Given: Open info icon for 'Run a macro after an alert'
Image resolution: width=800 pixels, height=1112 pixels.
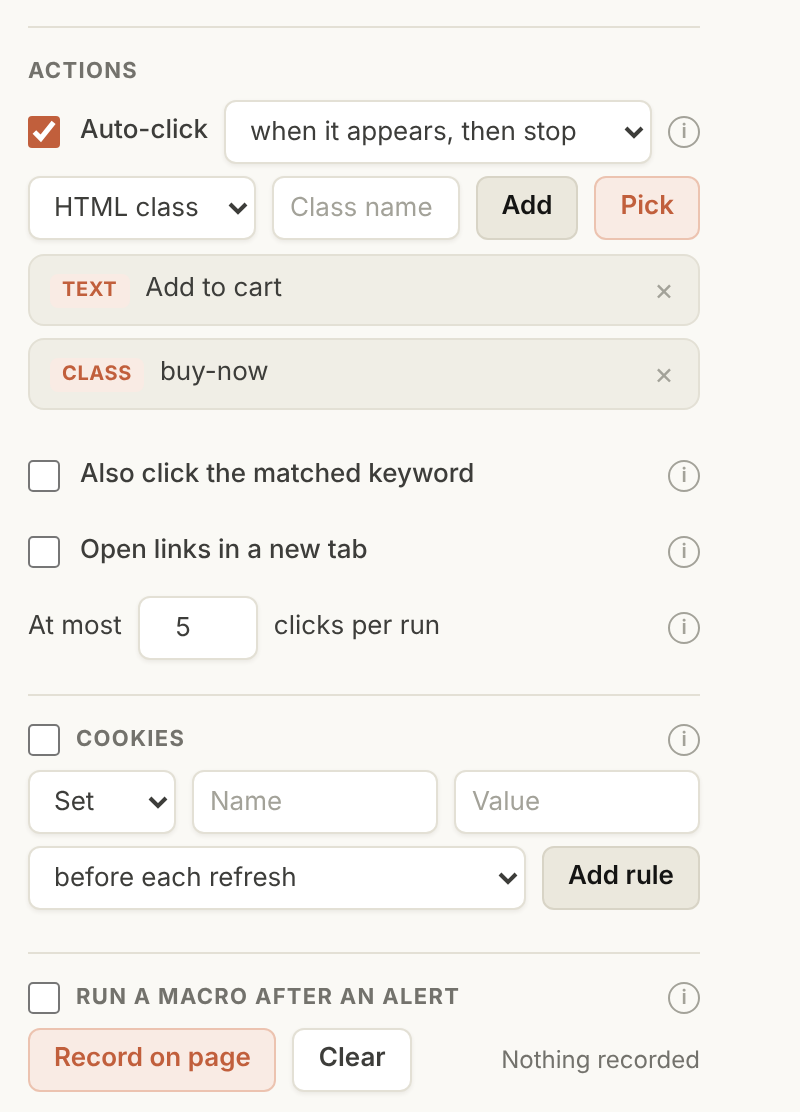Looking at the screenshot, I should [684, 998].
